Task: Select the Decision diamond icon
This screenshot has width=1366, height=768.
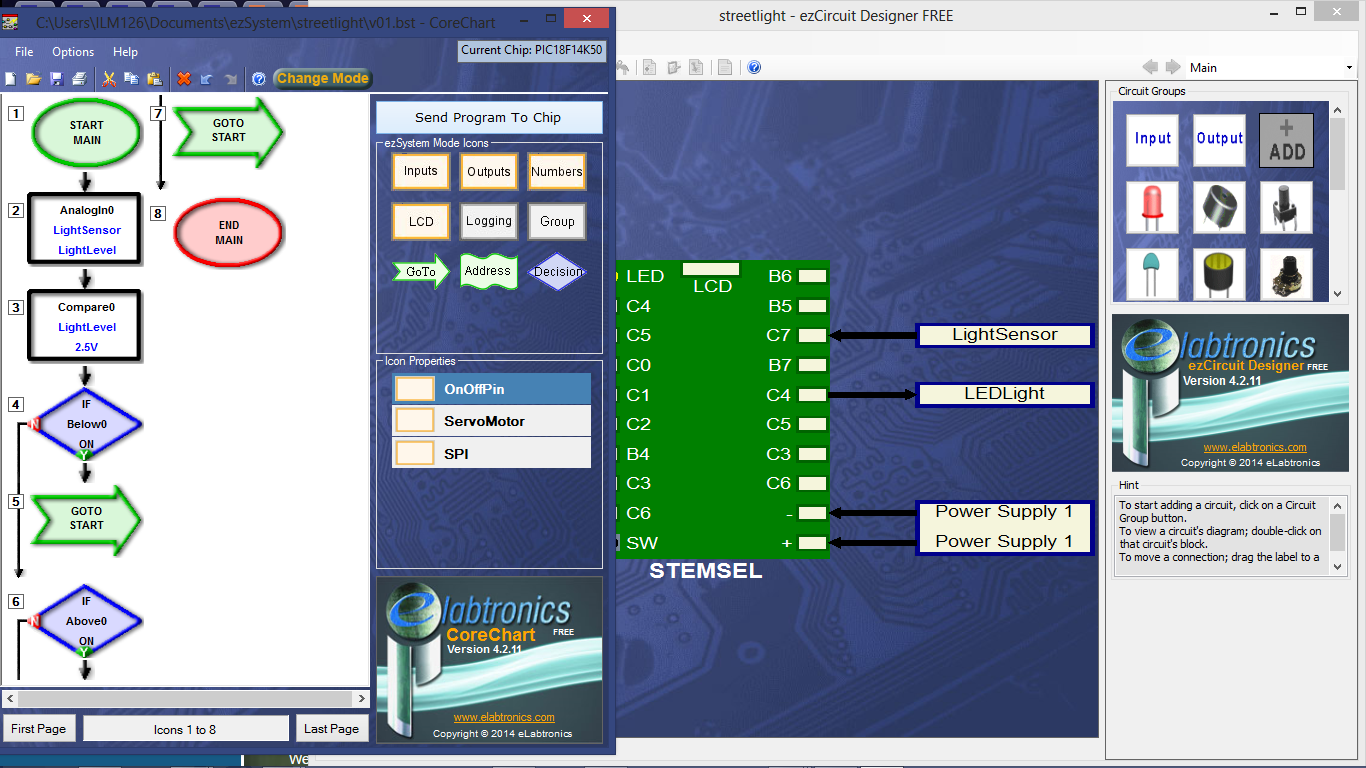Action: pyautogui.click(x=557, y=271)
